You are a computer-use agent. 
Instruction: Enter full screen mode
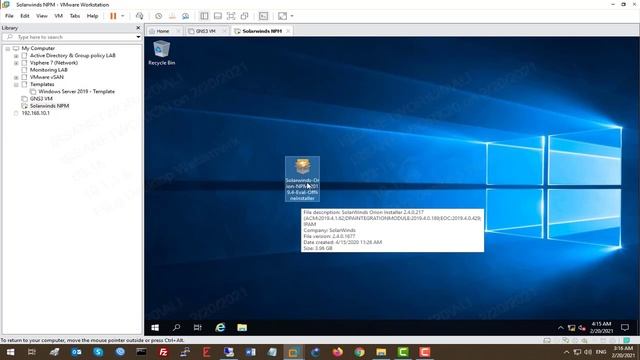click(x=231, y=16)
